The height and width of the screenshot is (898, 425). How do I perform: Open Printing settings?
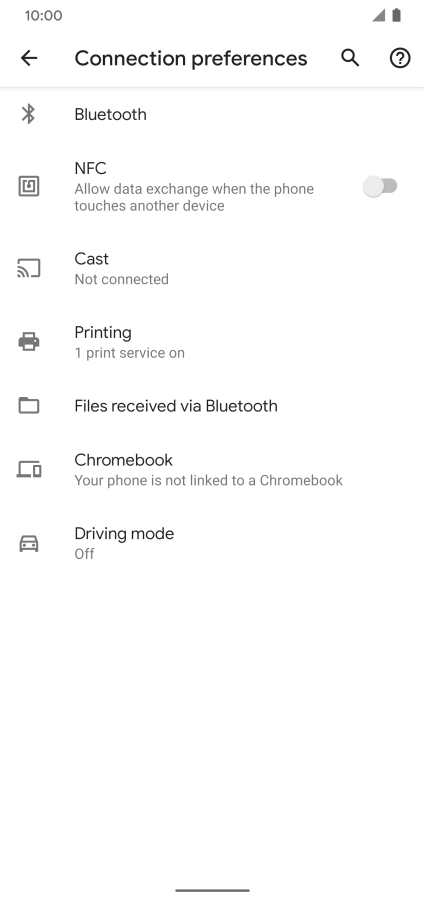pyautogui.click(x=212, y=342)
